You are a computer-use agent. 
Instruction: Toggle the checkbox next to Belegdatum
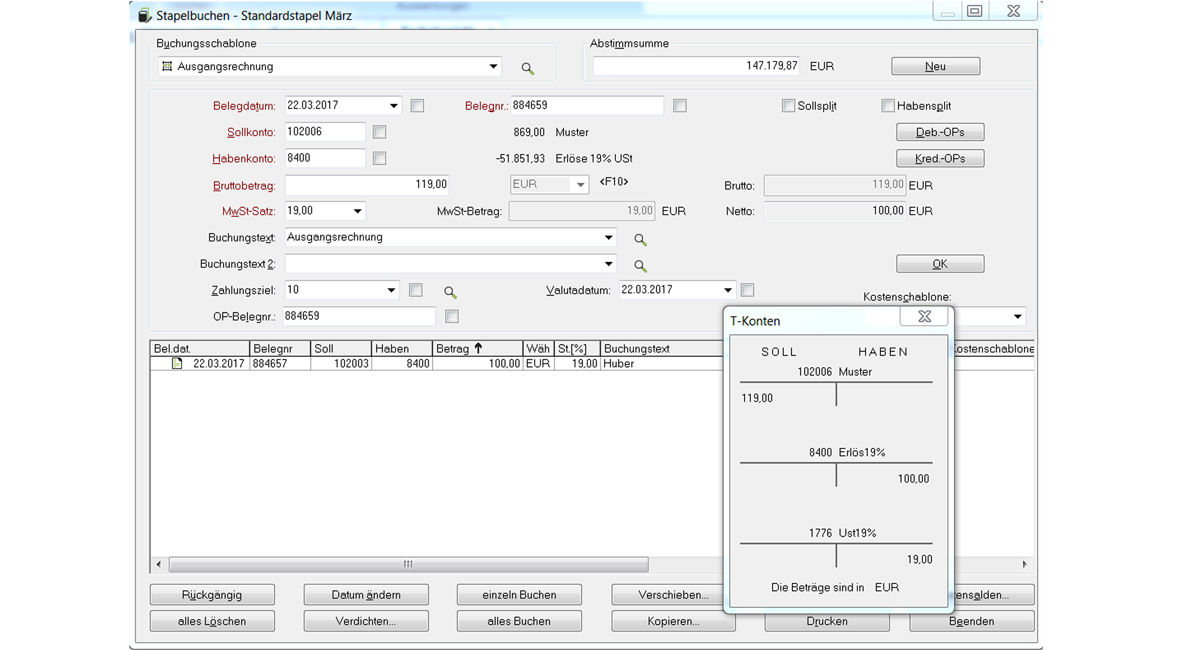[417, 106]
